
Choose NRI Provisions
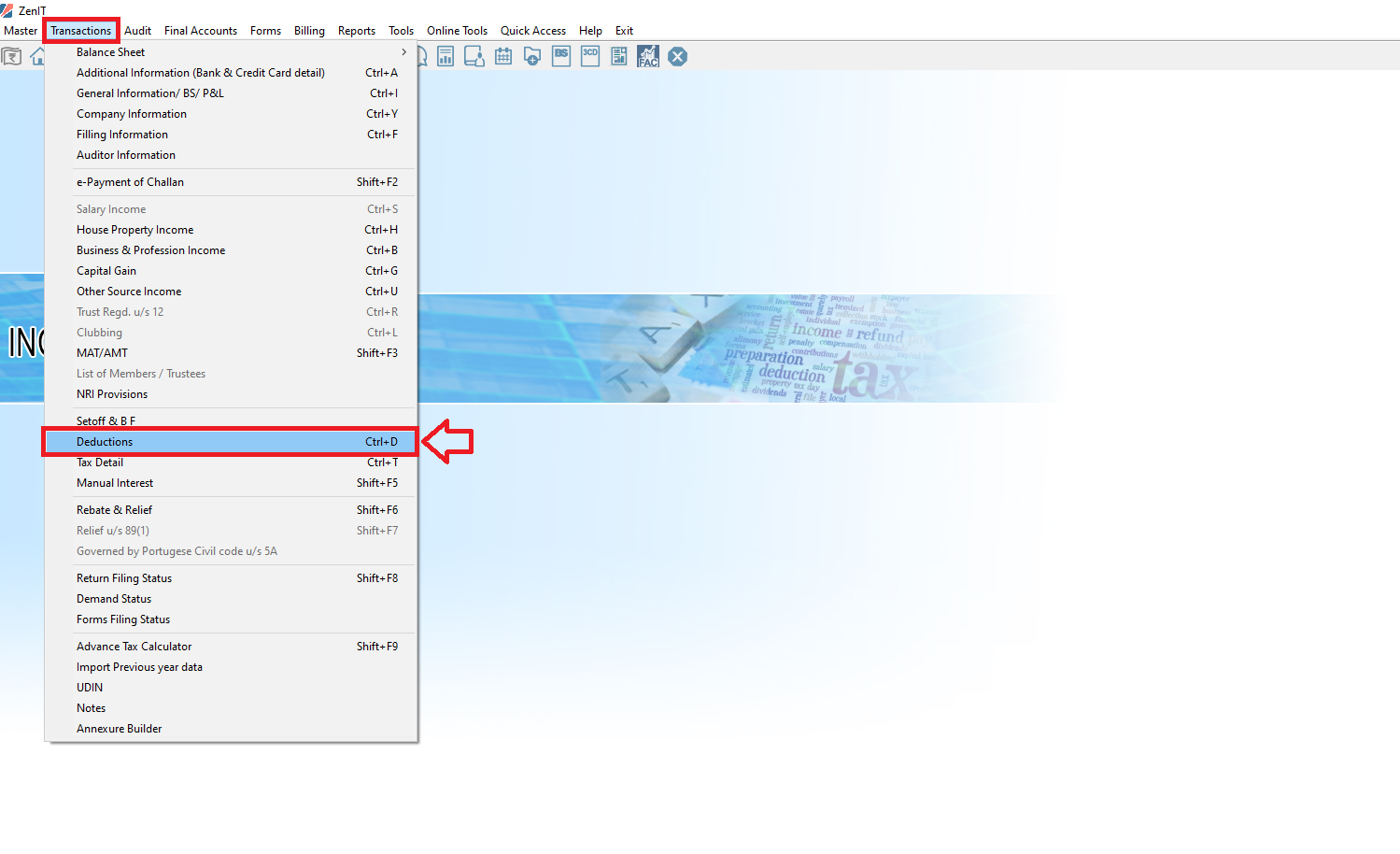click(231, 394)
